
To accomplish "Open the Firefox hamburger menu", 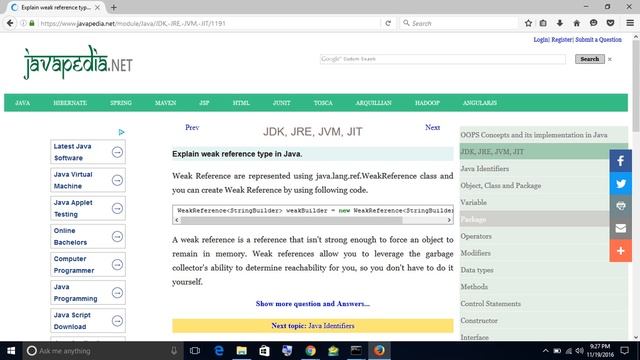I will pyautogui.click(x=630, y=23).
